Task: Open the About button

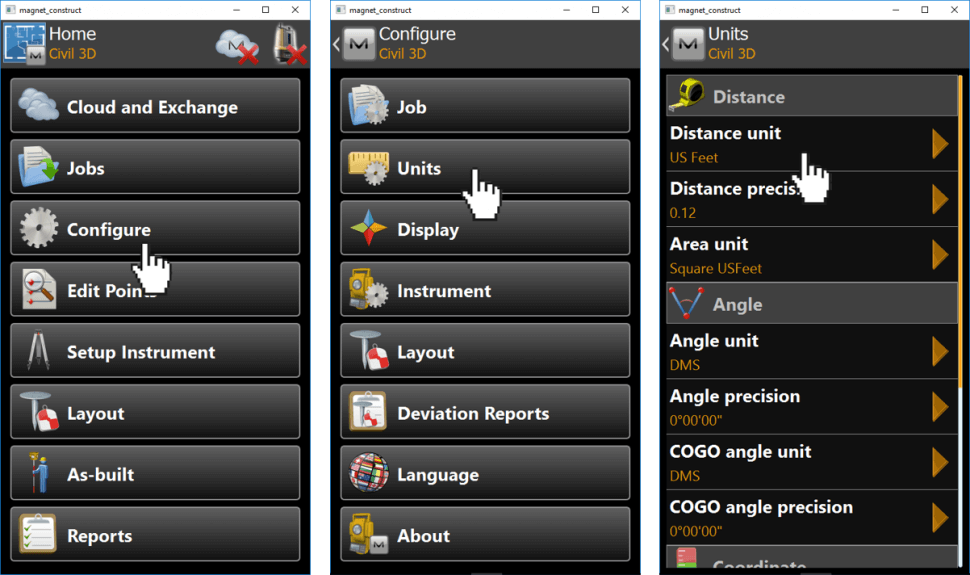Action: click(485, 534)
